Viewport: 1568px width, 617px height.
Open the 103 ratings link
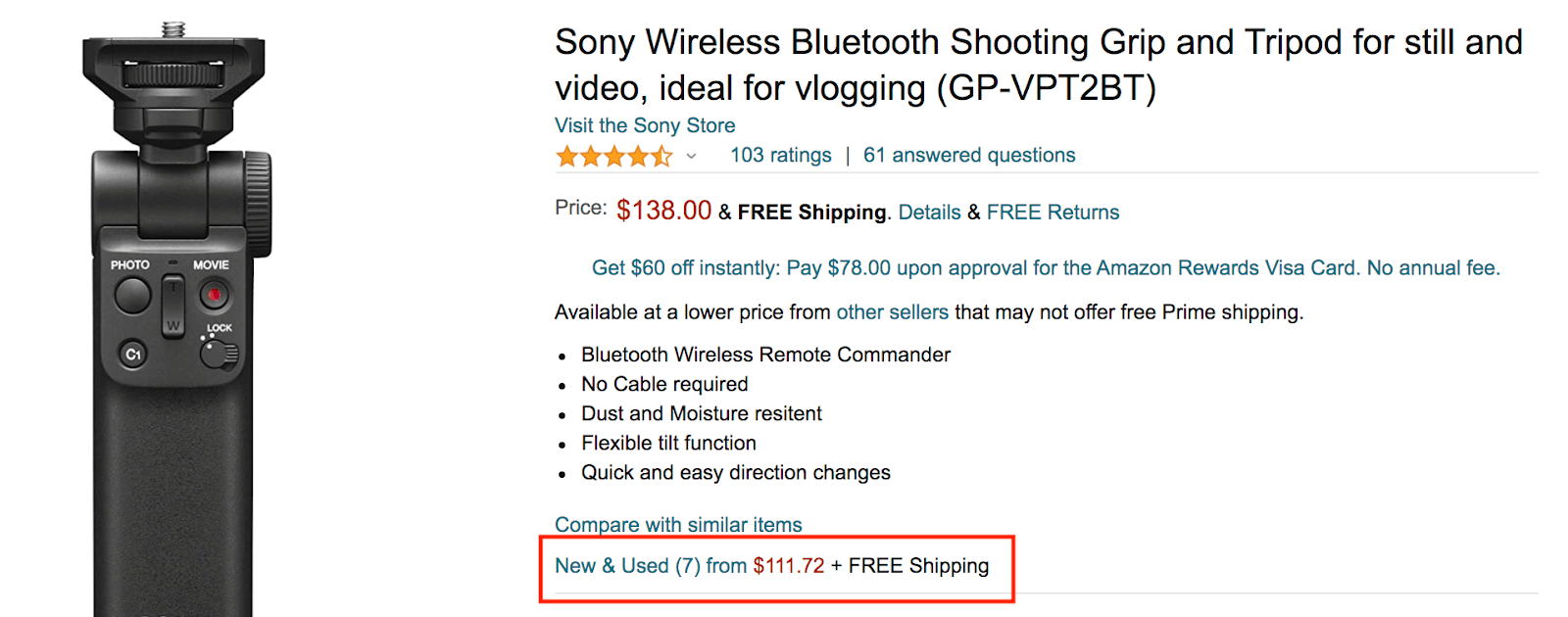(x=780, y=155)
